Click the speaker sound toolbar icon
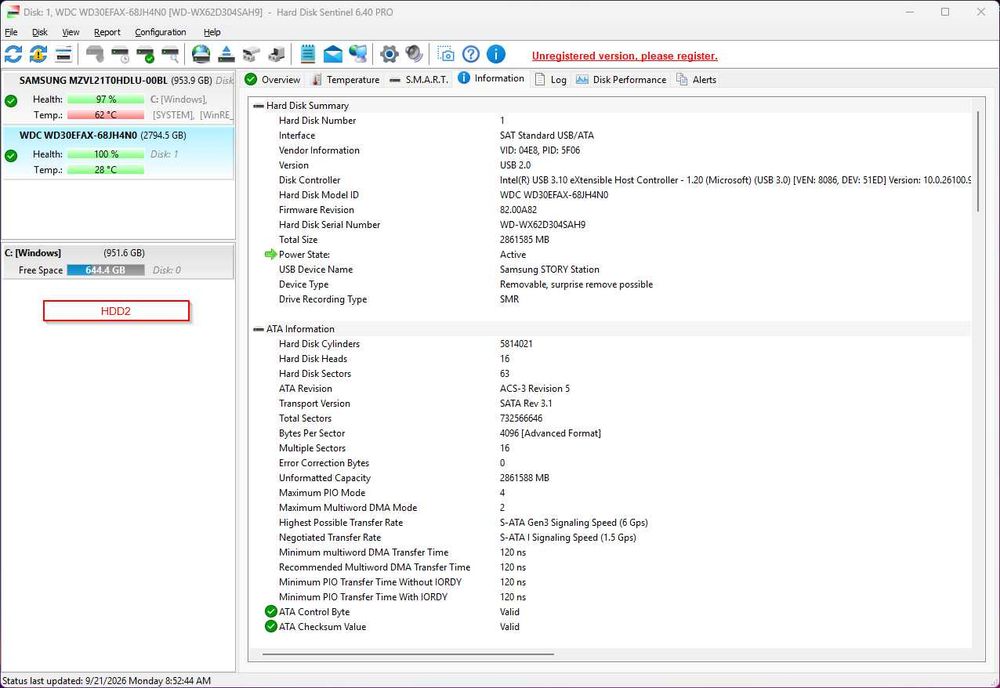1000x688 pixels. [x=414, y=54]
